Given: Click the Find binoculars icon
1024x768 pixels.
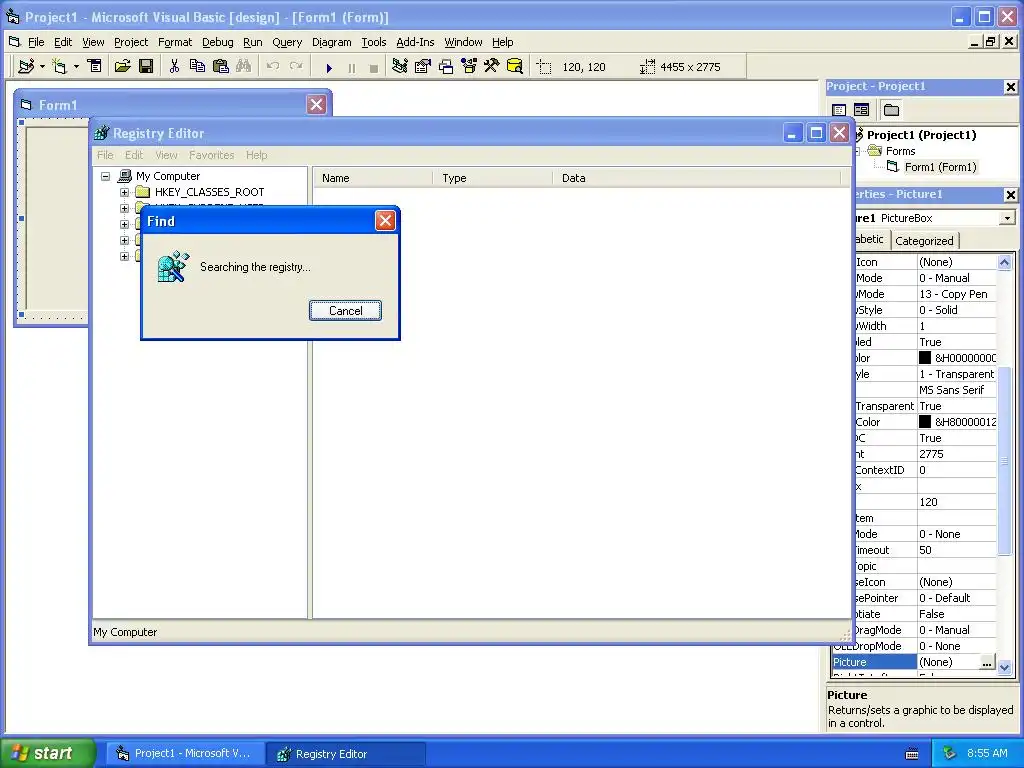Looking at the screenshot, I should pos(244,66).
